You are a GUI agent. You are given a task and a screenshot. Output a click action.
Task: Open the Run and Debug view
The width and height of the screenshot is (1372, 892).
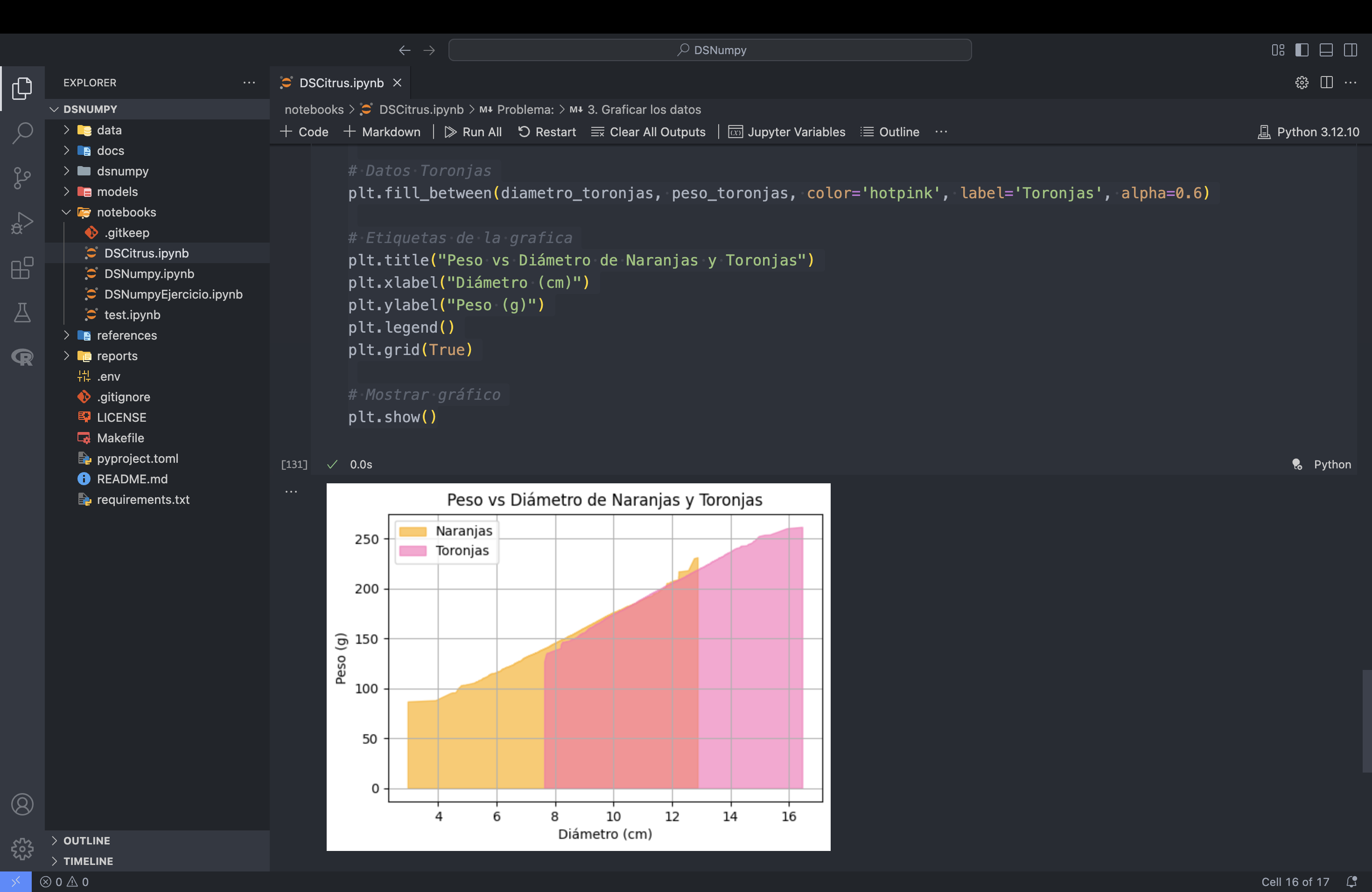pyautogui.click(x=22, y=223)
